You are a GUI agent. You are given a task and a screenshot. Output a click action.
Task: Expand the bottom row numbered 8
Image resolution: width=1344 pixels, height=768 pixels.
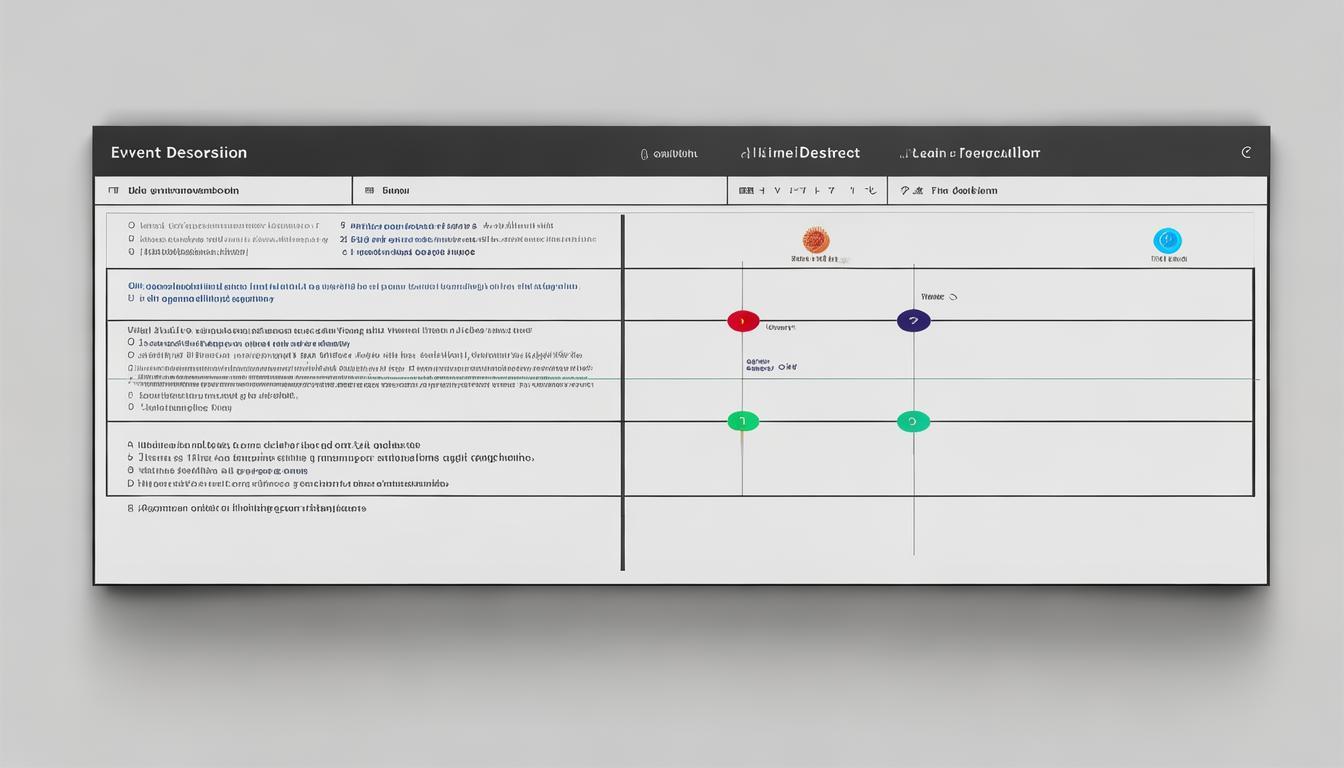(131, 508)
